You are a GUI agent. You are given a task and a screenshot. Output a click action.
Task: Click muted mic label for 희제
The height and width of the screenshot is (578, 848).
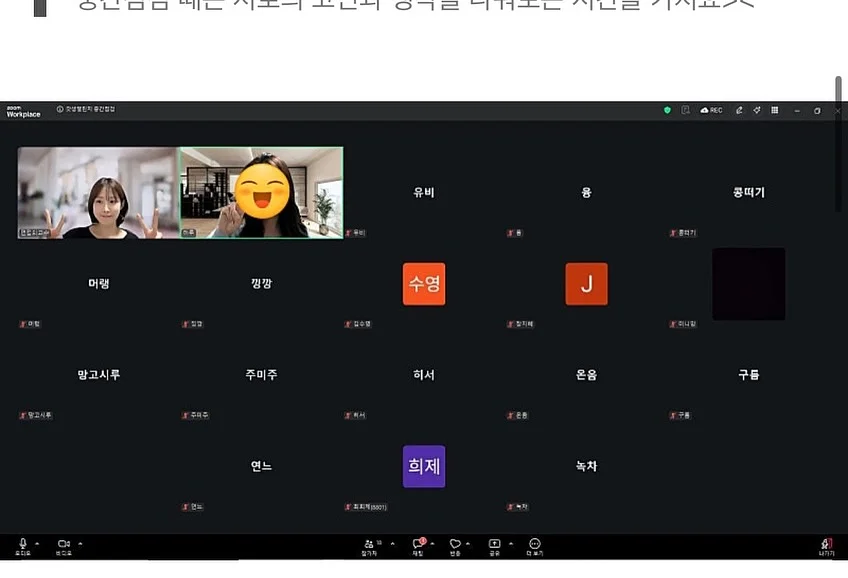coord(366,507)
